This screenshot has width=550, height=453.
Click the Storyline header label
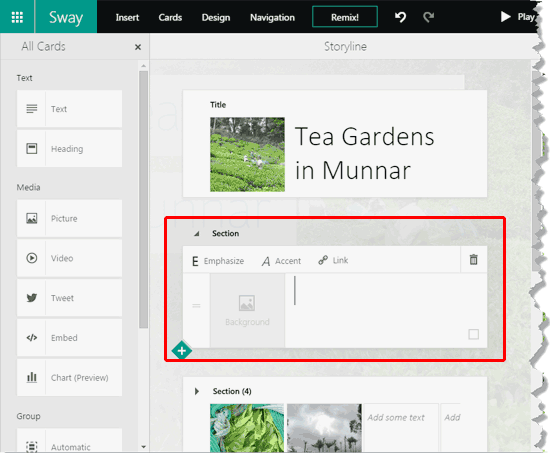pos(345,46)
